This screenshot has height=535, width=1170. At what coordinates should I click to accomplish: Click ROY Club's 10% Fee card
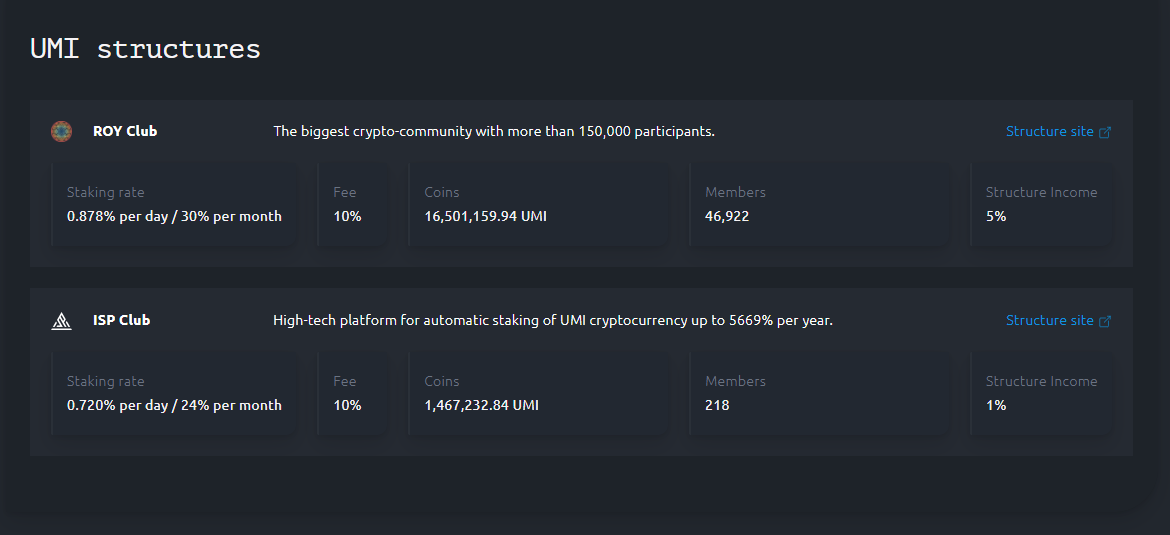(352, 205)
